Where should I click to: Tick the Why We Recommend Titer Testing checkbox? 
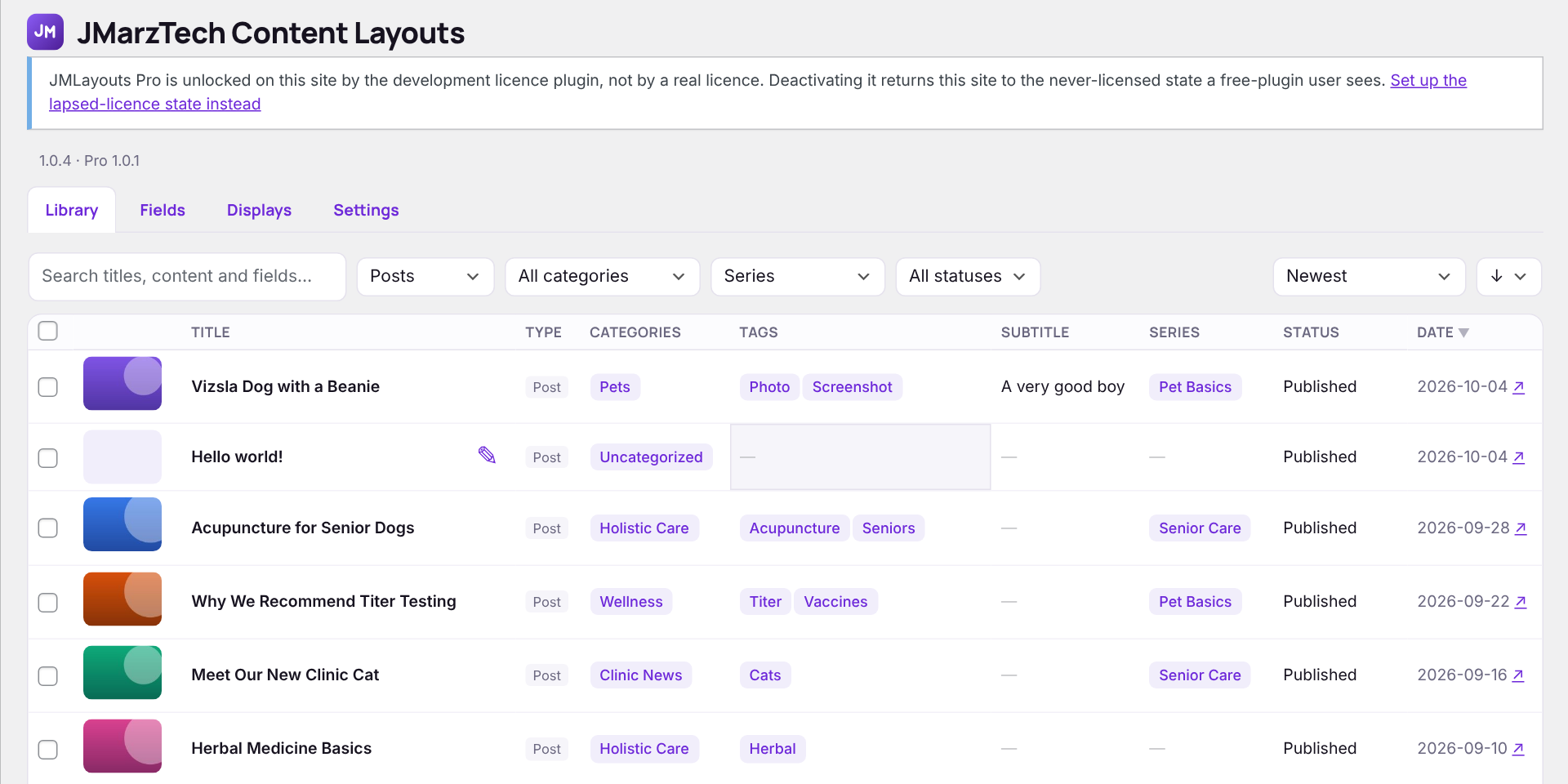point(48,602)
